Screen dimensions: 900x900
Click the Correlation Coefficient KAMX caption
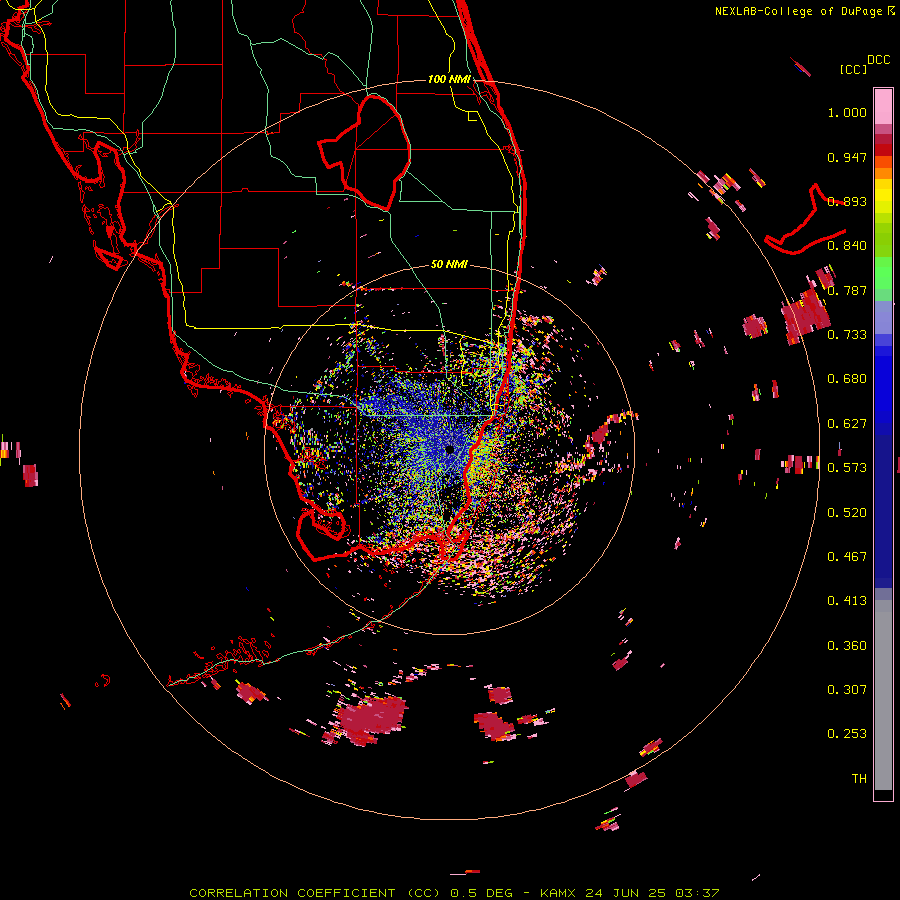pos(454,893)
